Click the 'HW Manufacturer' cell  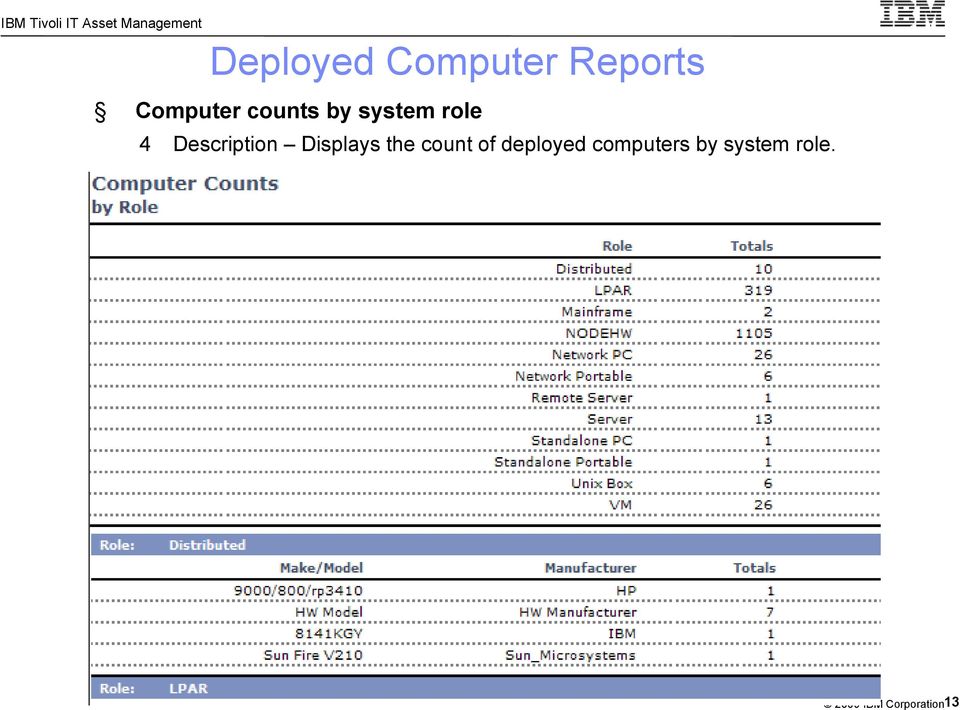coord(578,613)
